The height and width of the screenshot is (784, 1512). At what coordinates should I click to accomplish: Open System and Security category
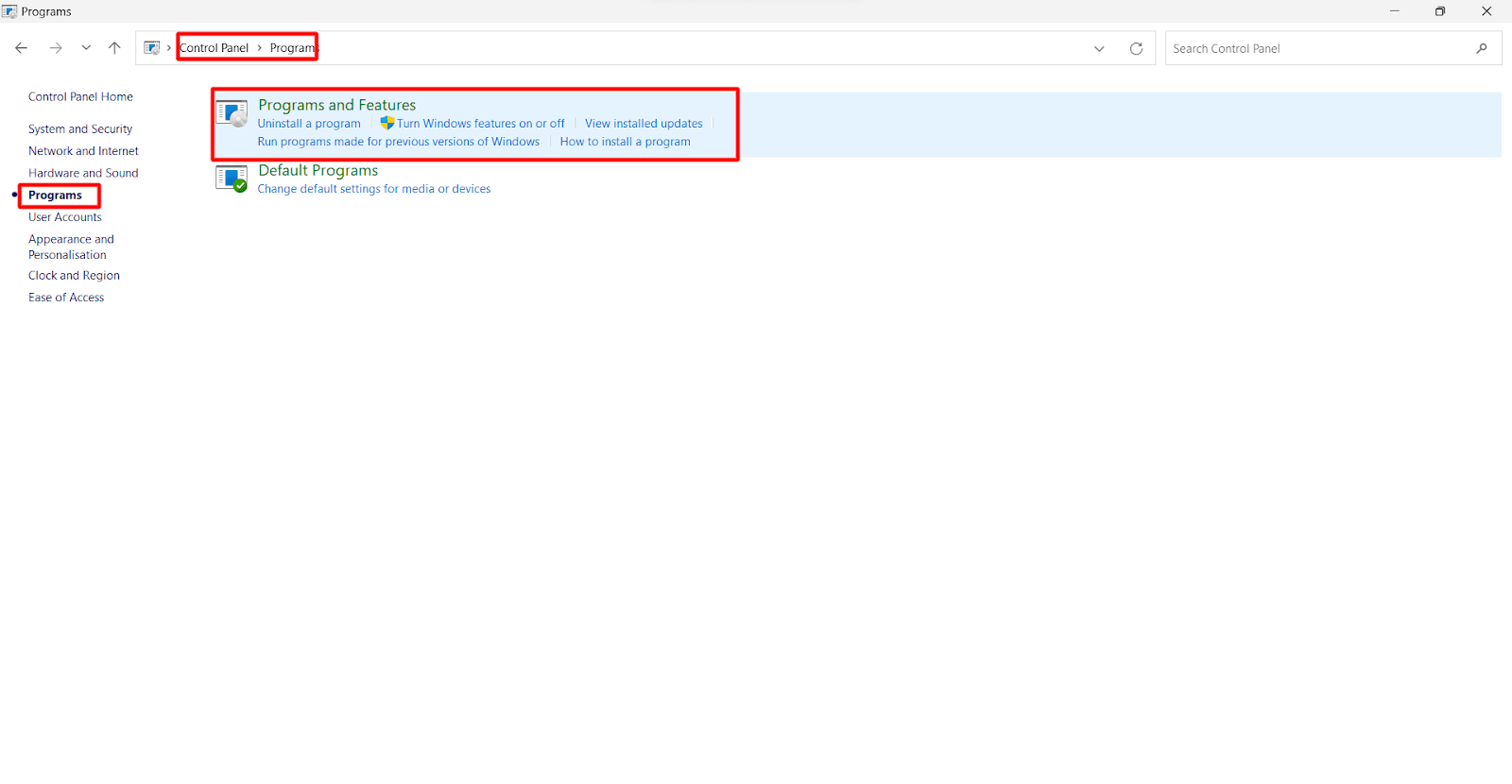tap(80, 129)
